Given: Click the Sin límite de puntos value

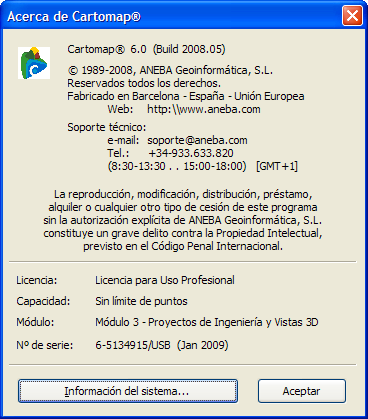Looking at the screenshot, I should [x=141, y=301].
